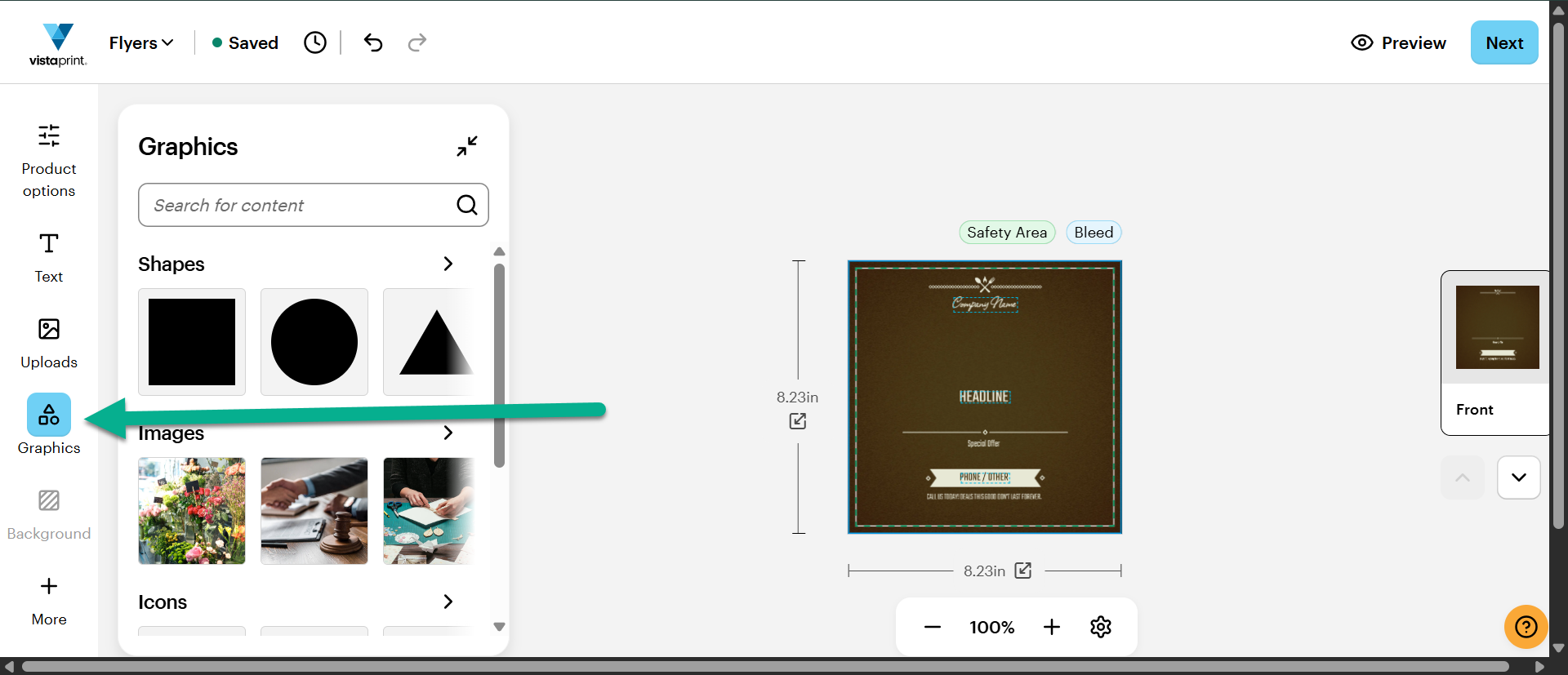Click the Vistaprint logo
Viewport: 1568px width, 675px height.
[58, 44]
